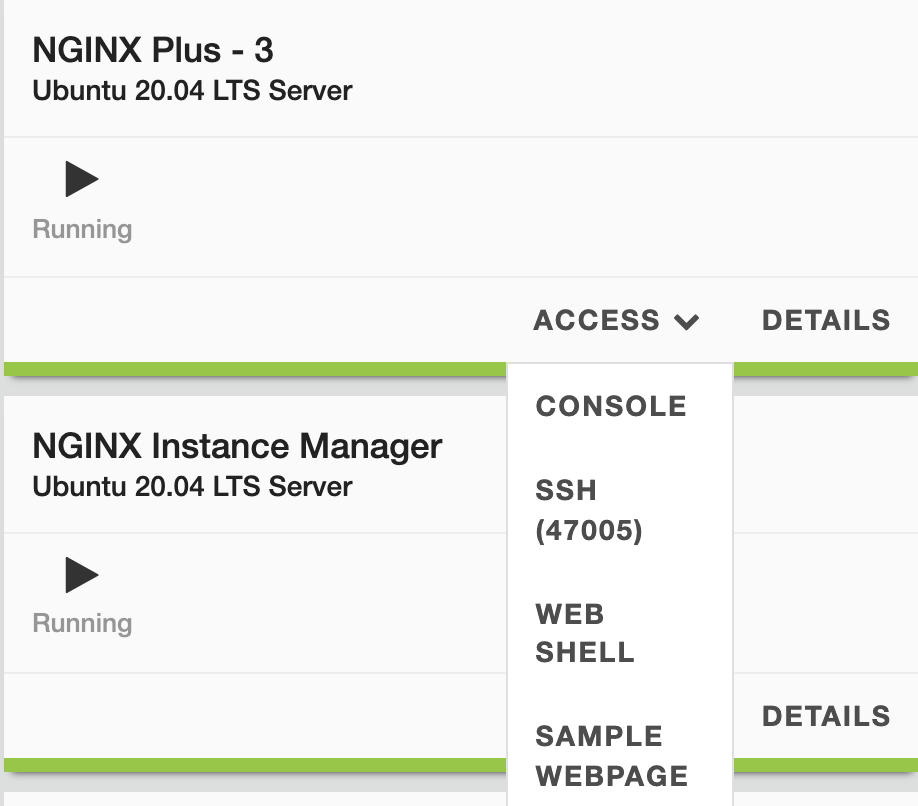Click the NGINX Plus - 3 title

pos(153,50)
